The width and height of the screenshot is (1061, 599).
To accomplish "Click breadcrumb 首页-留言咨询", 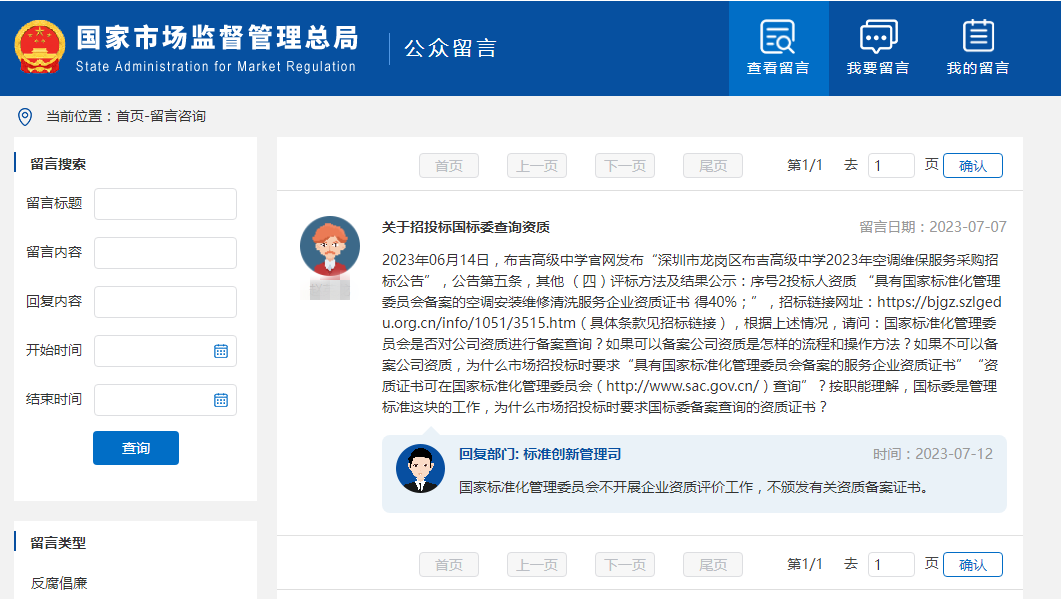I will [161, 116].
